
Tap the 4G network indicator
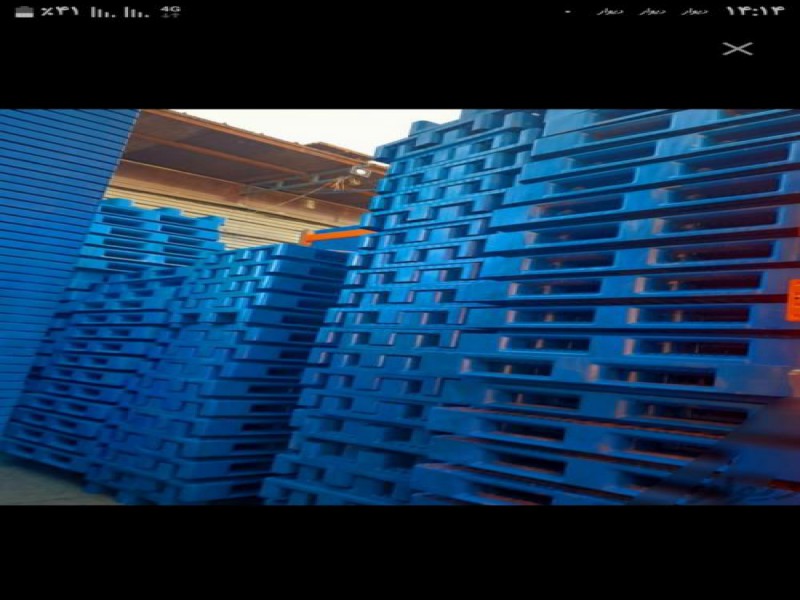(171, 11)
